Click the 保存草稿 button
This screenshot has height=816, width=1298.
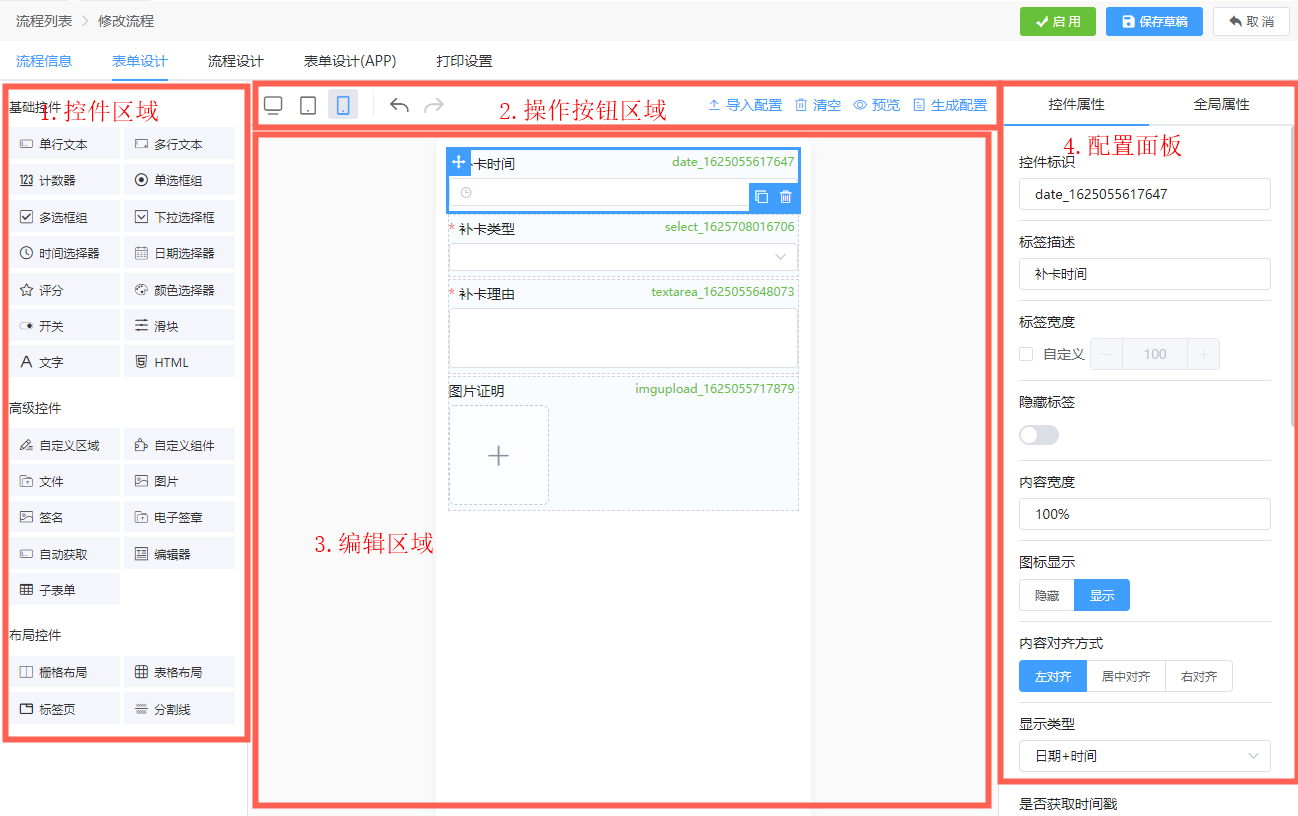pyautogui.click(x=1154, y=21)
